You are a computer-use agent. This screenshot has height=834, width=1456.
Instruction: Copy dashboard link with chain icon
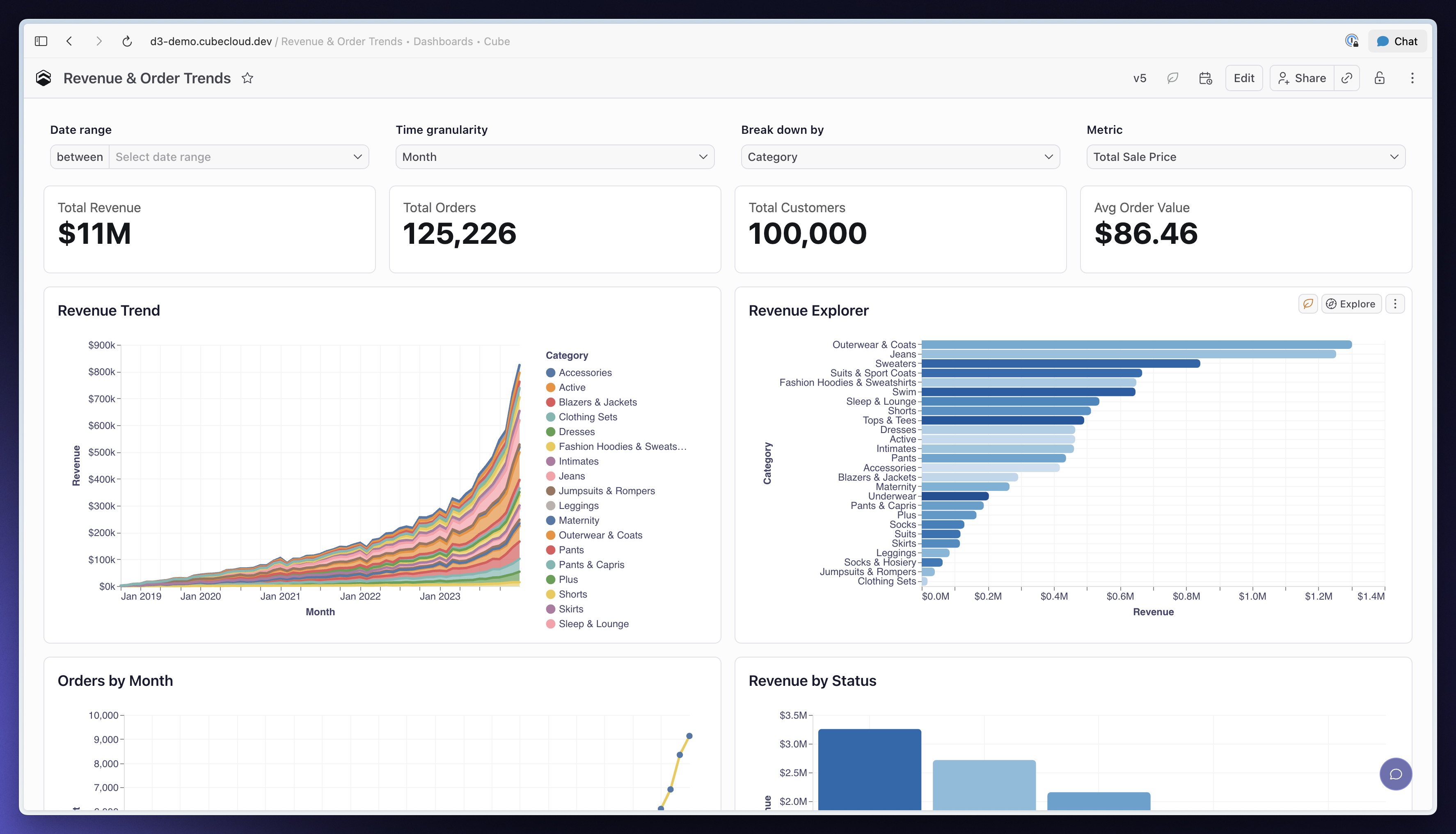coord(1347,78)
